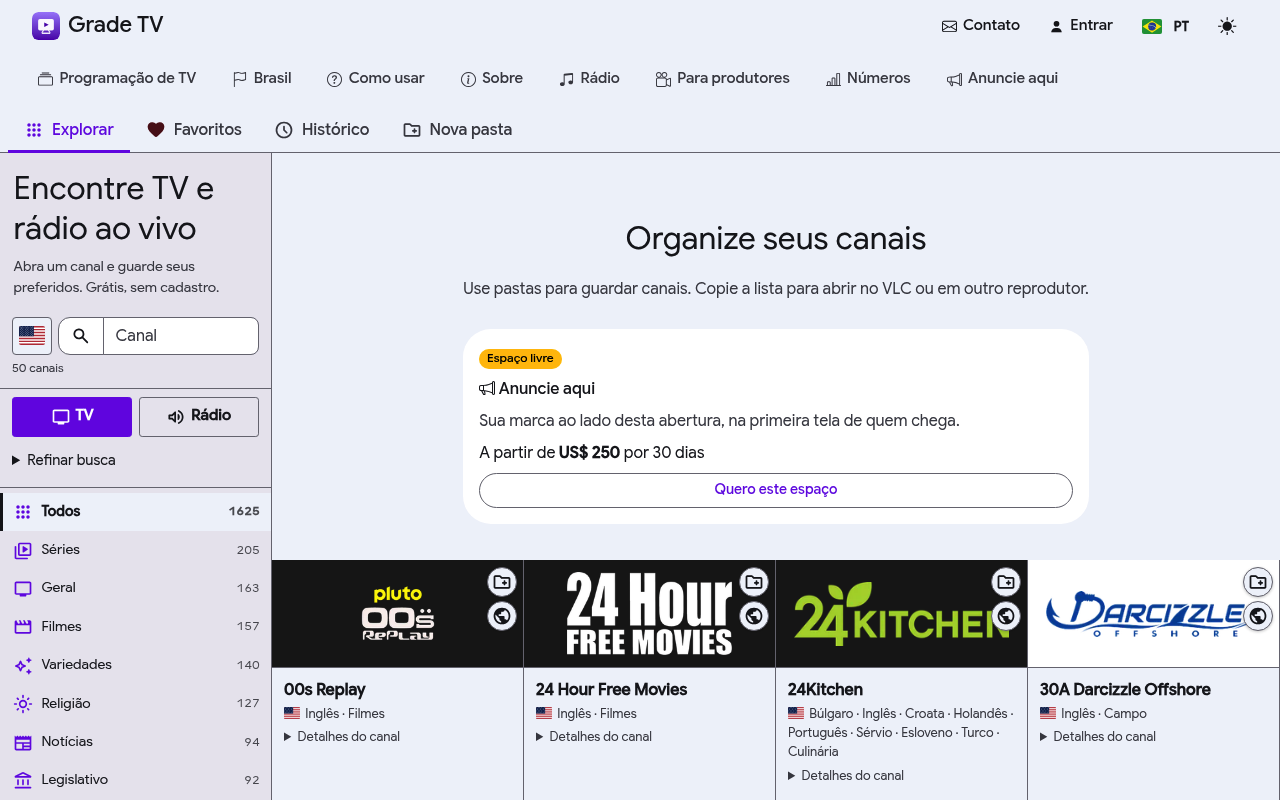The width and height of the screenshot is (1280, 800).
Task: Select the Filmes category
Action: (136, 627)
